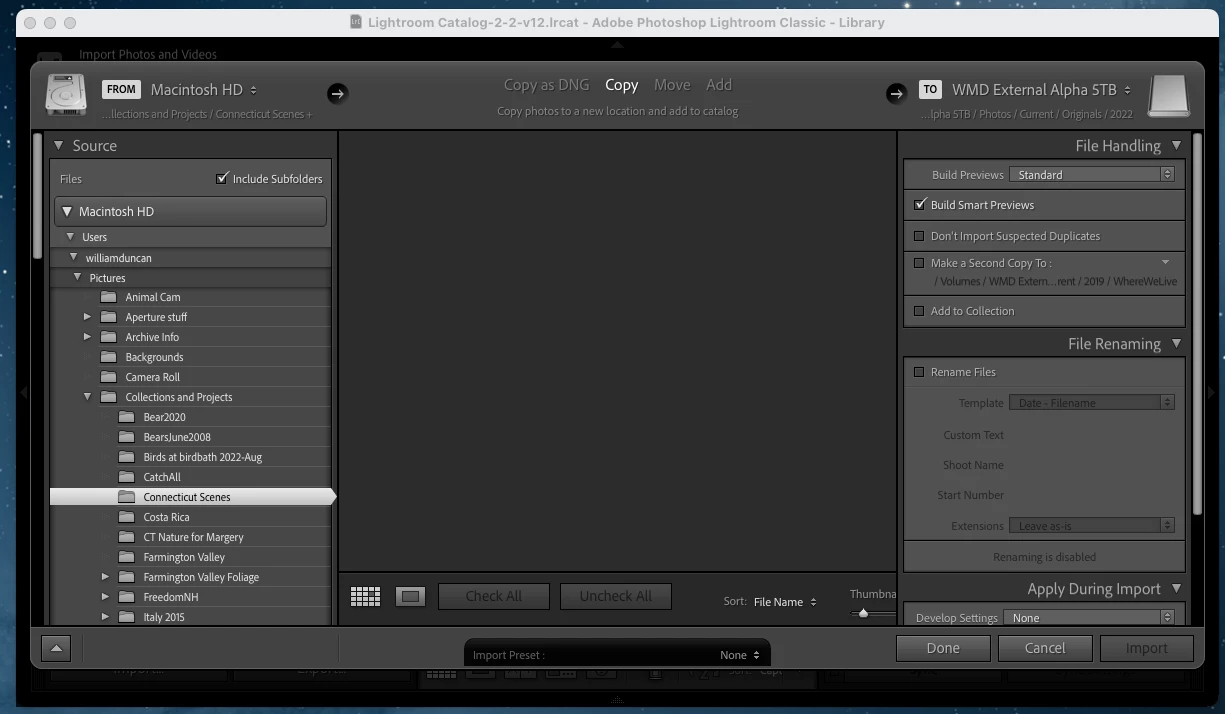Screen dimensions: 1225x714
Task: Switch to grid view
Action: pyautogui.click(x=365, y=597)
